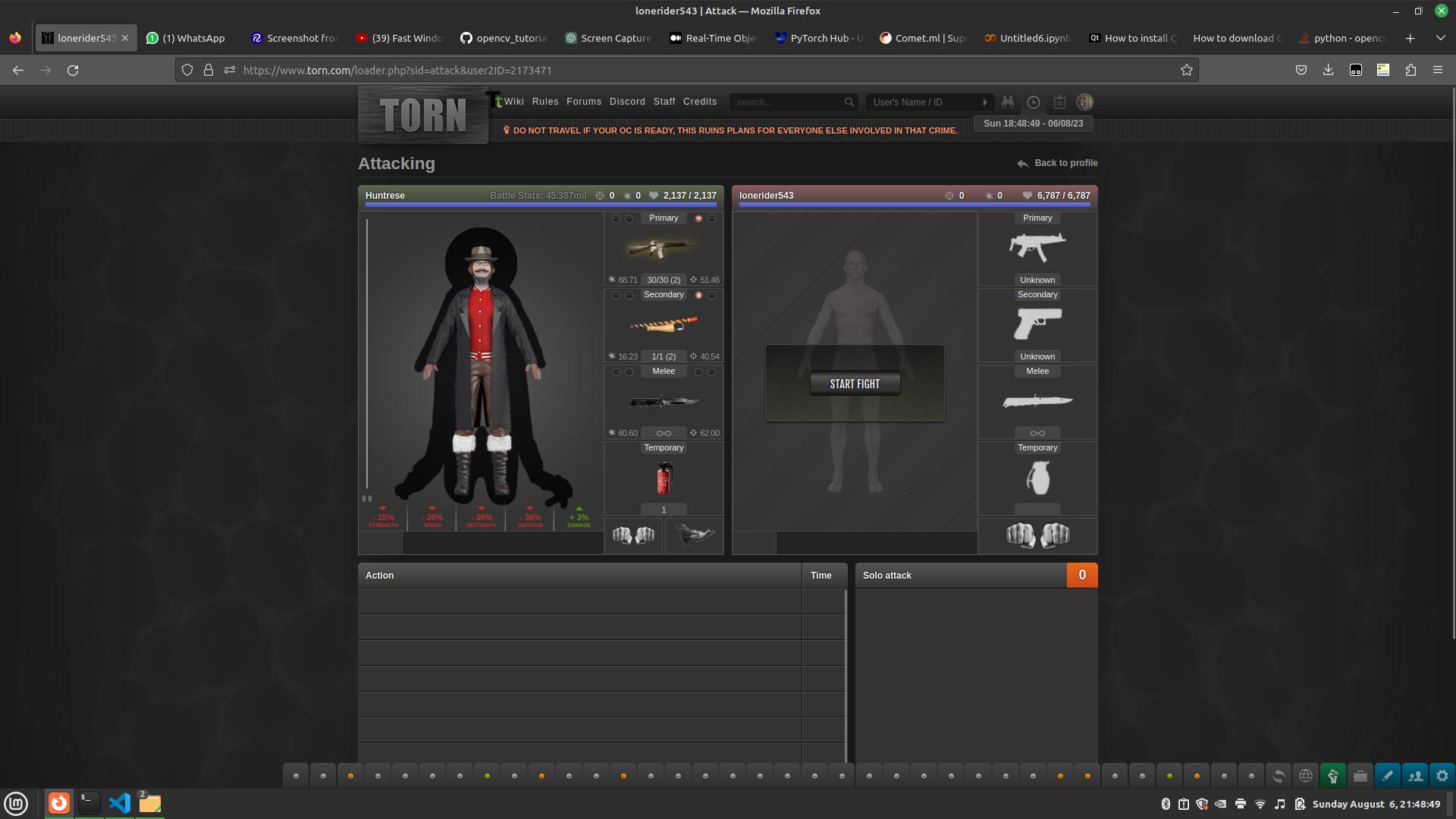
Task: Click lonerider543's fists icon
Action: click(x=1037, y=535)
